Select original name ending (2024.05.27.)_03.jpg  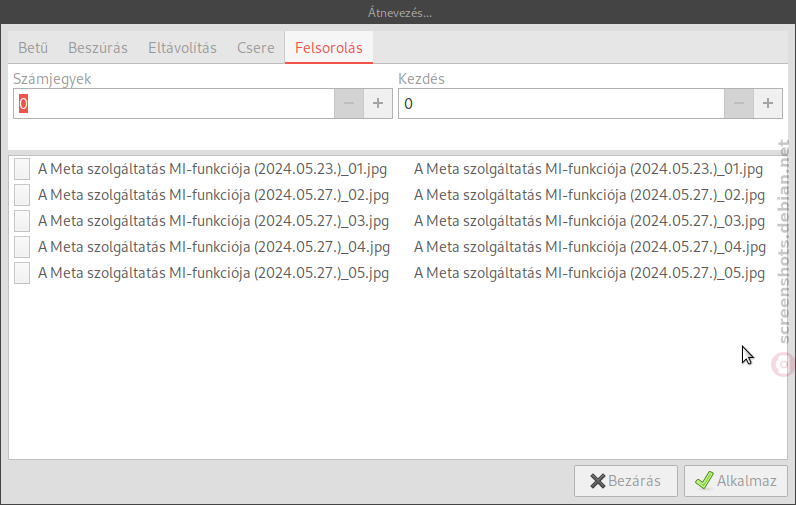(213, 221)
